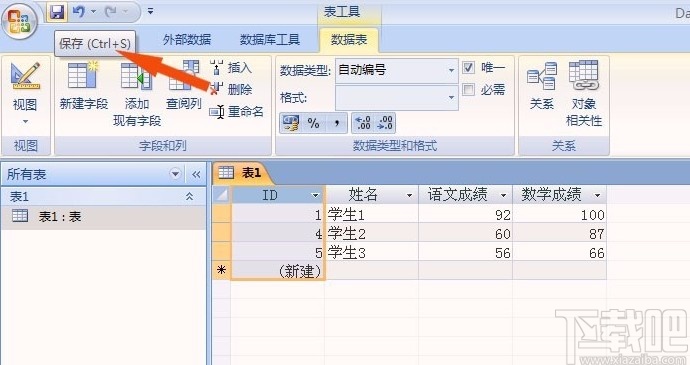Screen dimensions: 690x365
Task: Click 语文成绩 cell with value 60
Action: coord(466,233)
